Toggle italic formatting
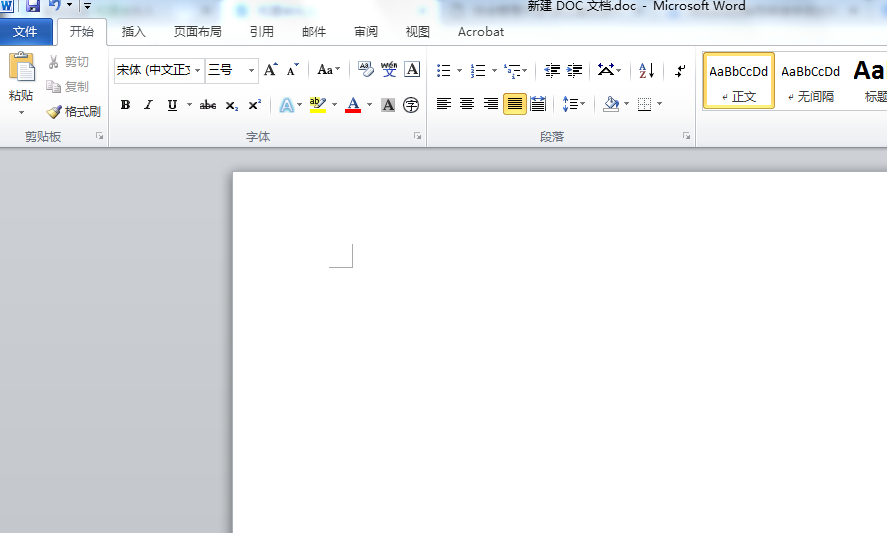 (149, 105)
